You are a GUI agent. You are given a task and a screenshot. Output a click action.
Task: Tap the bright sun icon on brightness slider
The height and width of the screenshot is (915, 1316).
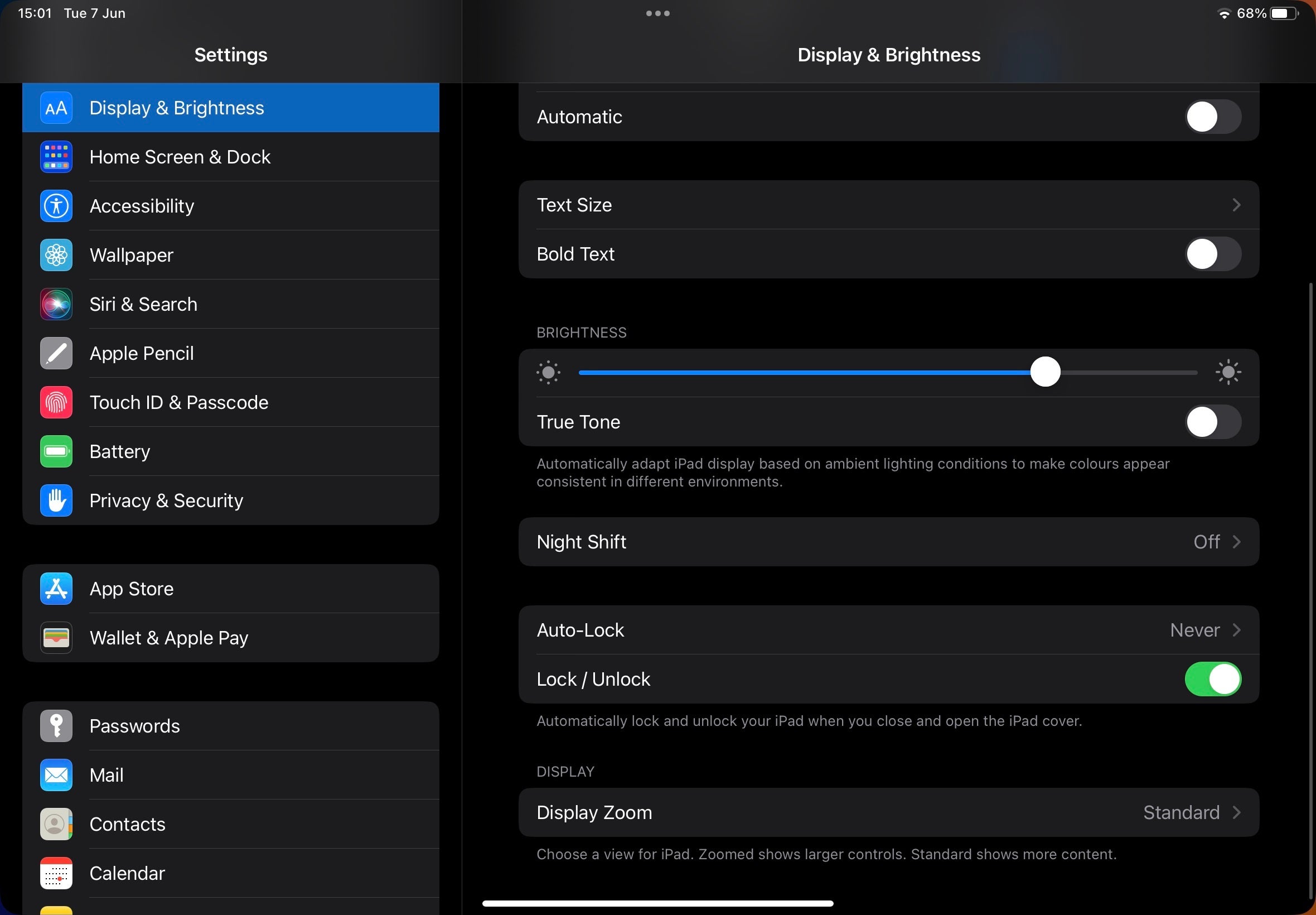[x=1228, y=373]
